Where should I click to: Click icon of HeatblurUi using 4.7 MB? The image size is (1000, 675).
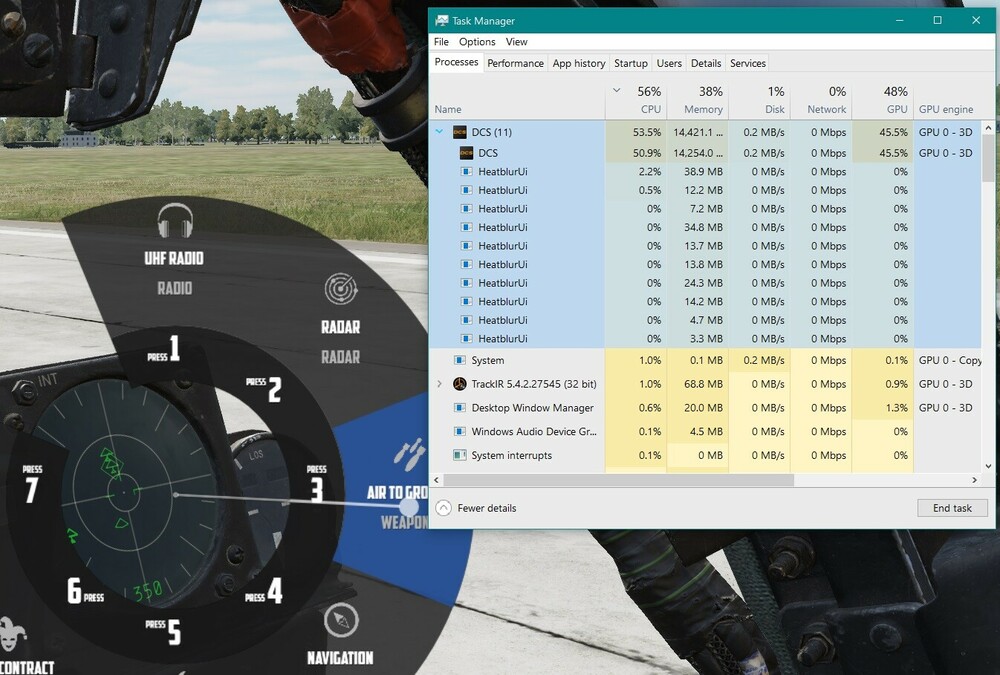466,320
